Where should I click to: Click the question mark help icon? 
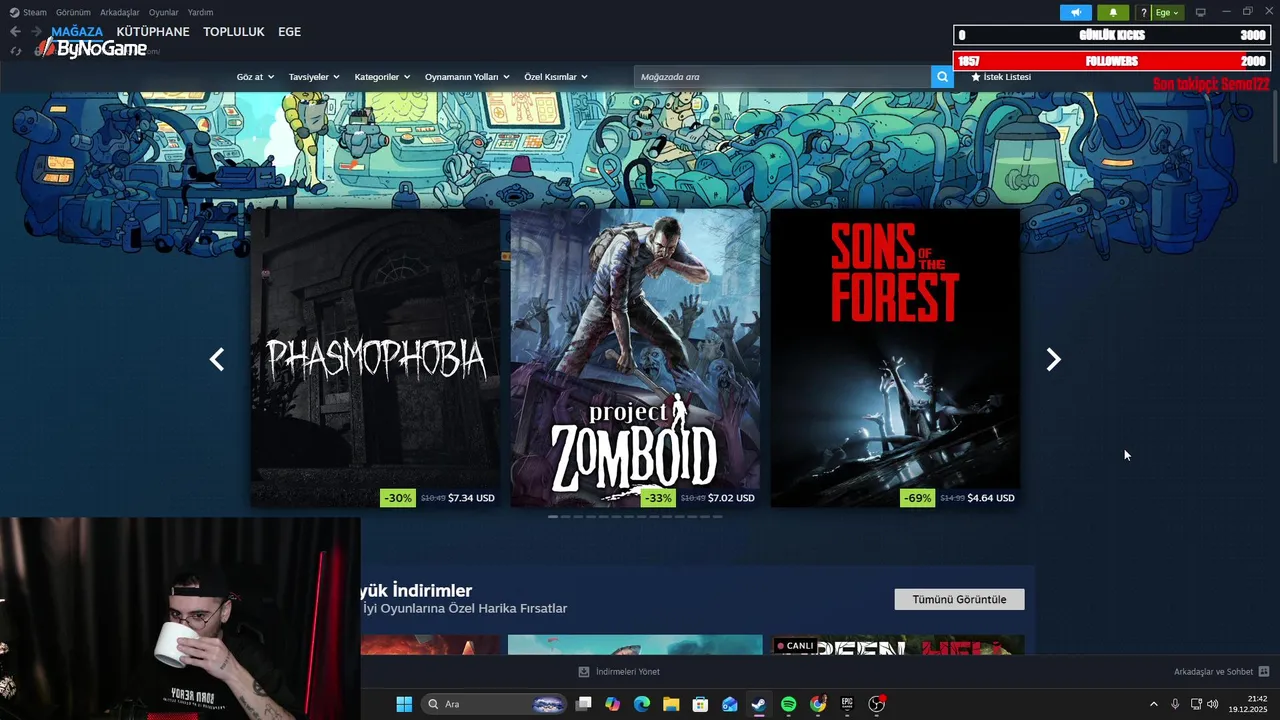1144,12
